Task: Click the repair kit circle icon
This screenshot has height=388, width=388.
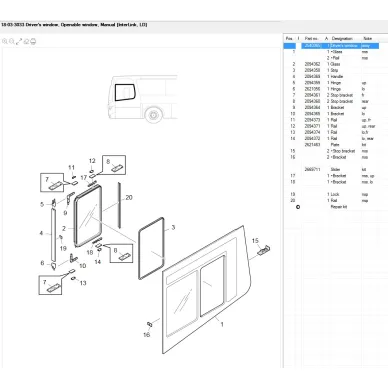Action: tap(298, 207)
